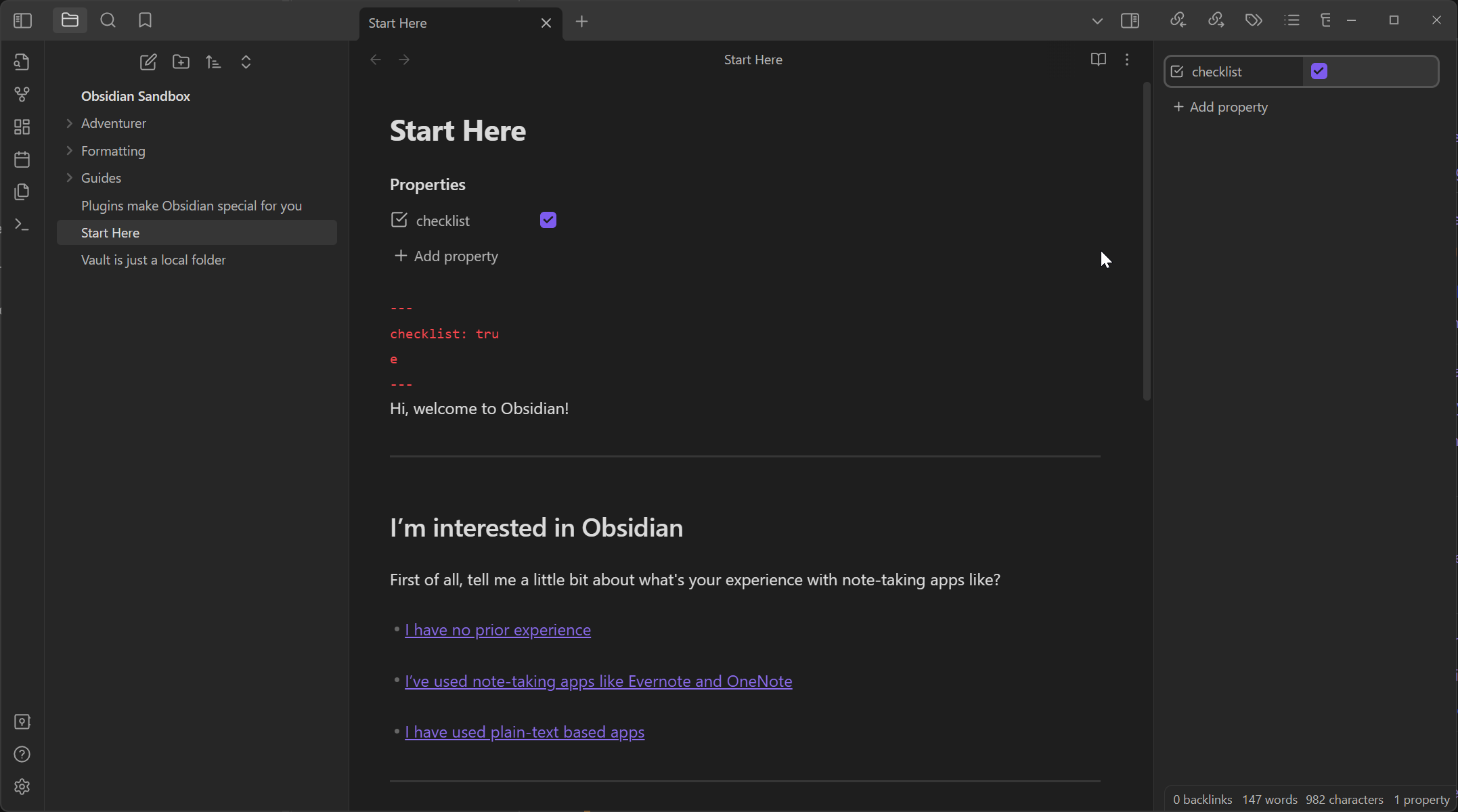Switch to reading view book icon
The image size is (1458, 812).
coord(1098,60)
